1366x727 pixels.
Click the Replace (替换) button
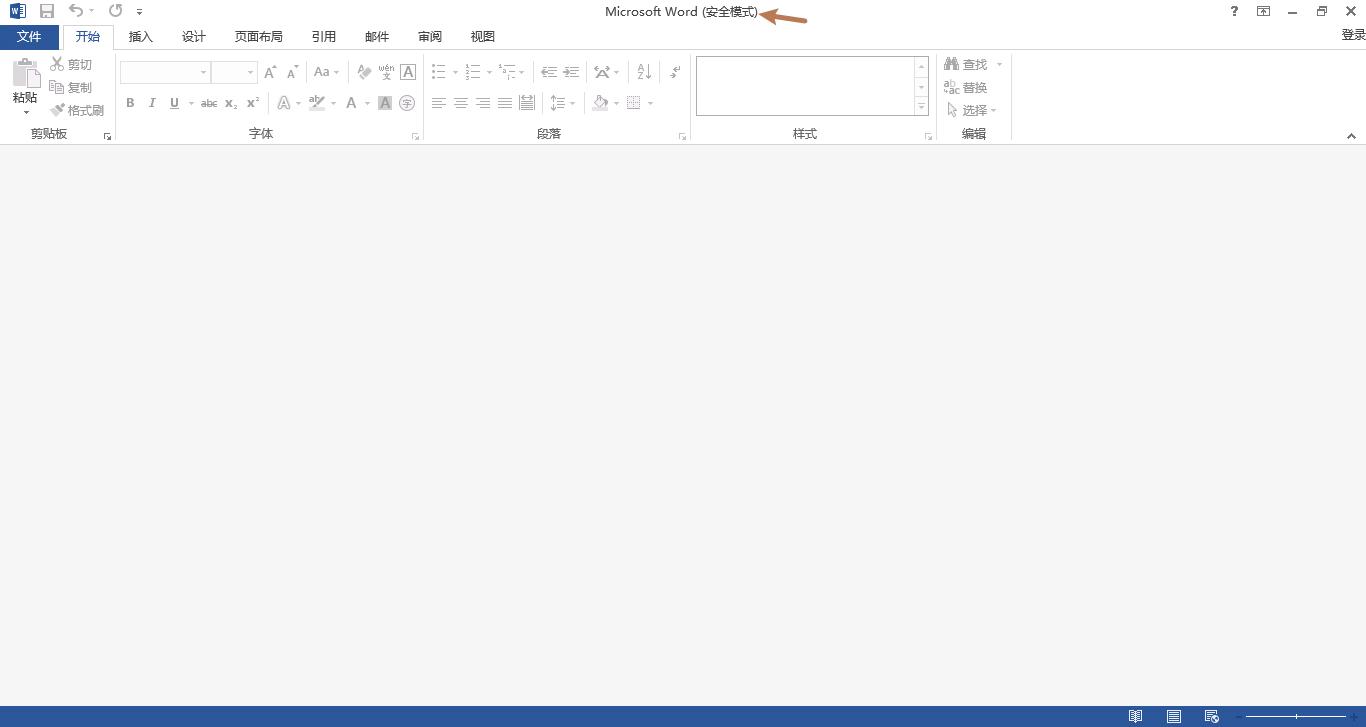(x=966, y=88)
